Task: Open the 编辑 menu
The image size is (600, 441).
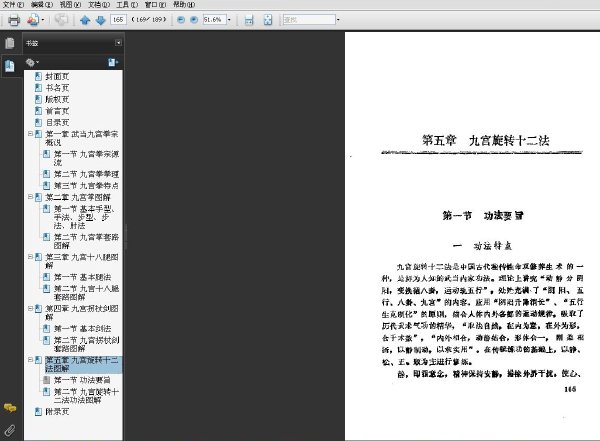Action: pyautogui.click(x=42, y=5)
